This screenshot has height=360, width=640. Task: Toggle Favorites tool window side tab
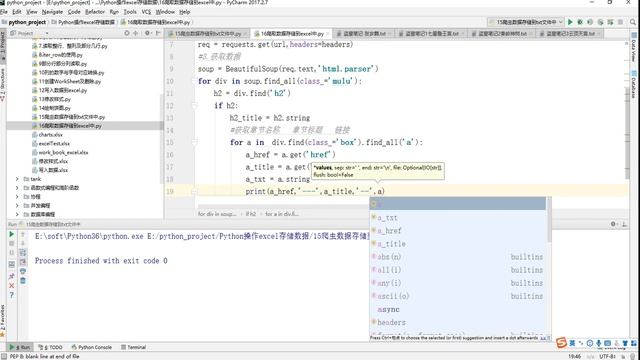click(x=3, y=320)
